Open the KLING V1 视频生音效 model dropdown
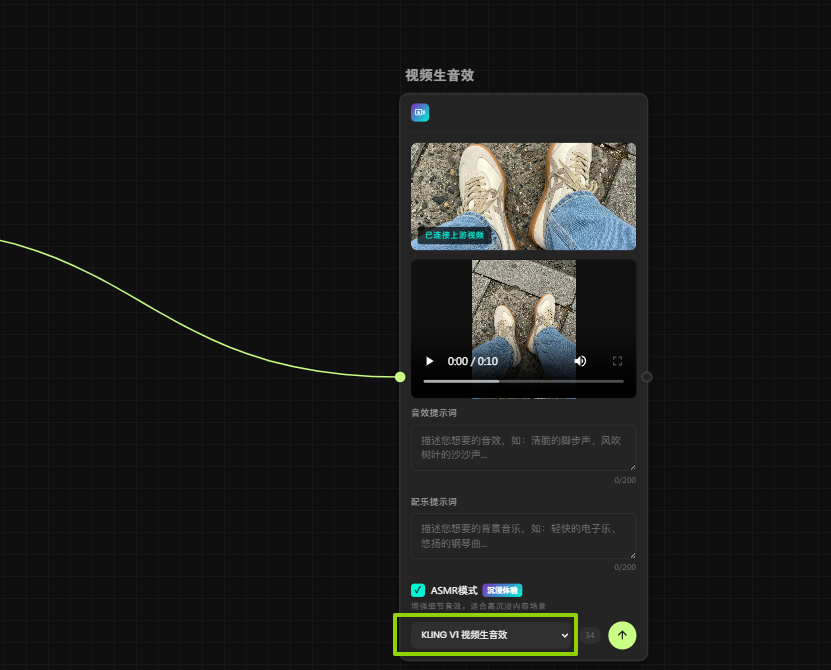Viewport: 831px width, 670px height. (493, 635)
